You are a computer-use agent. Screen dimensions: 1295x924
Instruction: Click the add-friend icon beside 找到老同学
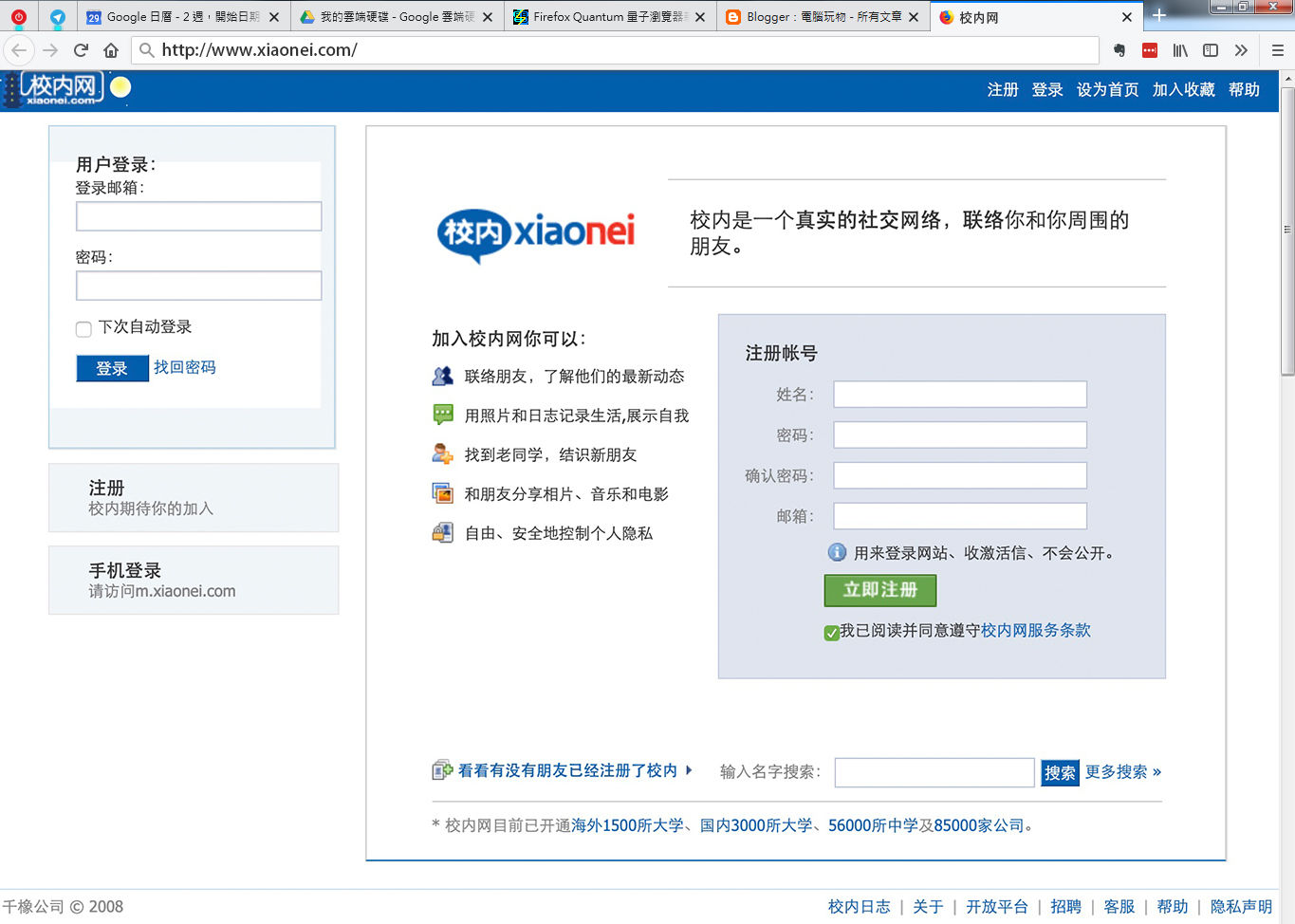point(442,454)
